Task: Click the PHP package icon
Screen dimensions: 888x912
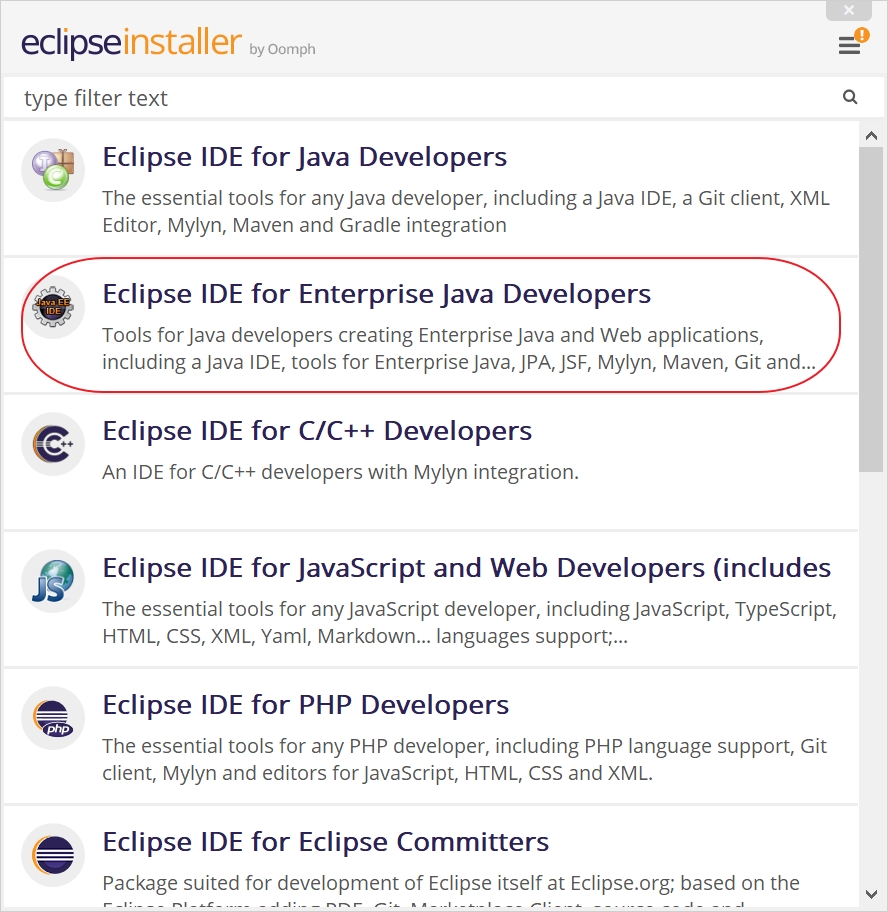Action: point(54,718)
